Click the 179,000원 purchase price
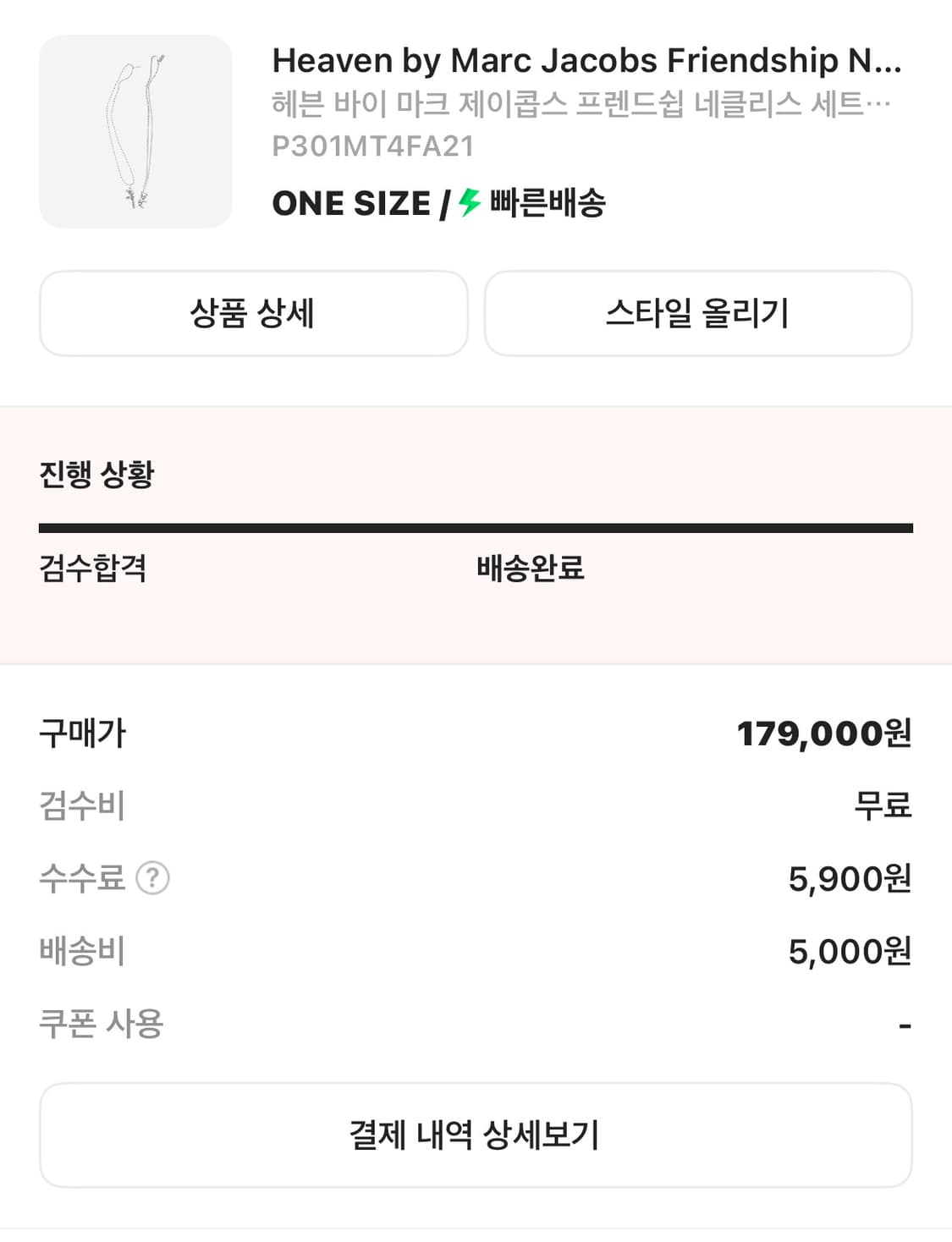952x1242 pixels. 823,734
